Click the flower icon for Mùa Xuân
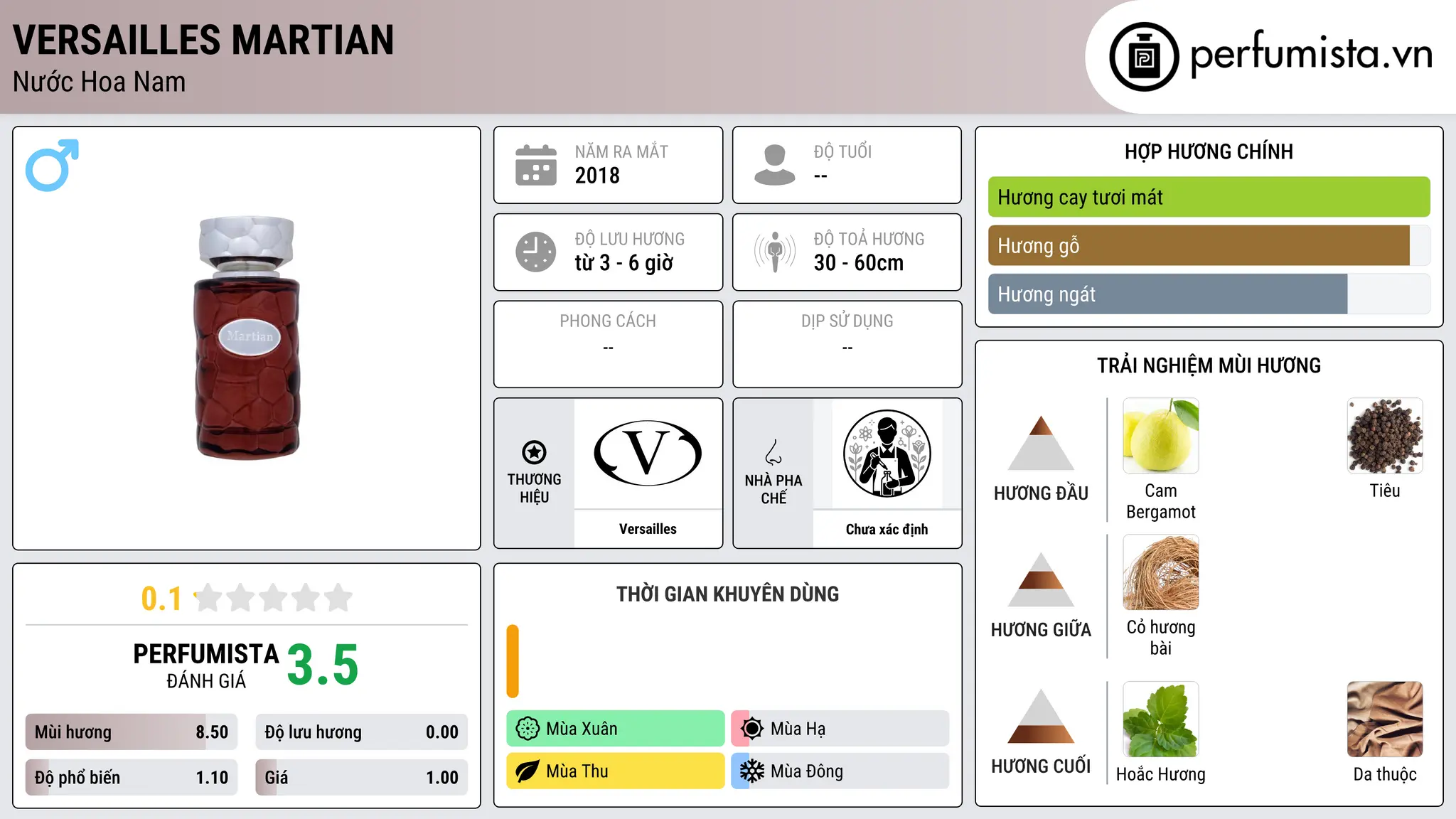Viewport: 1456px width, 819px height. click(x=528, y=729)
